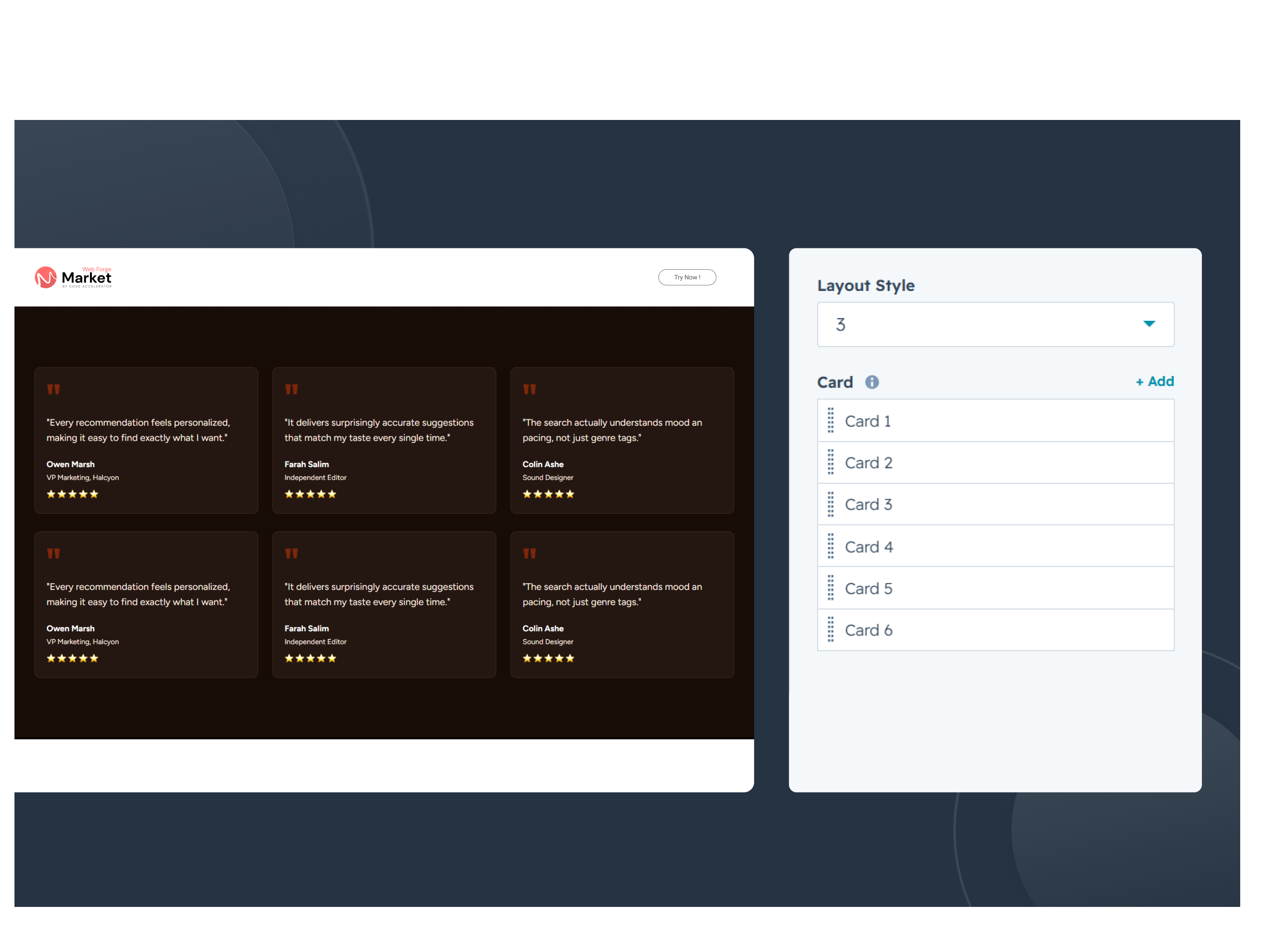1270x952 pixels.
Task: Click bottom row 'Sound Designer' title
Action: pos(548,641)
